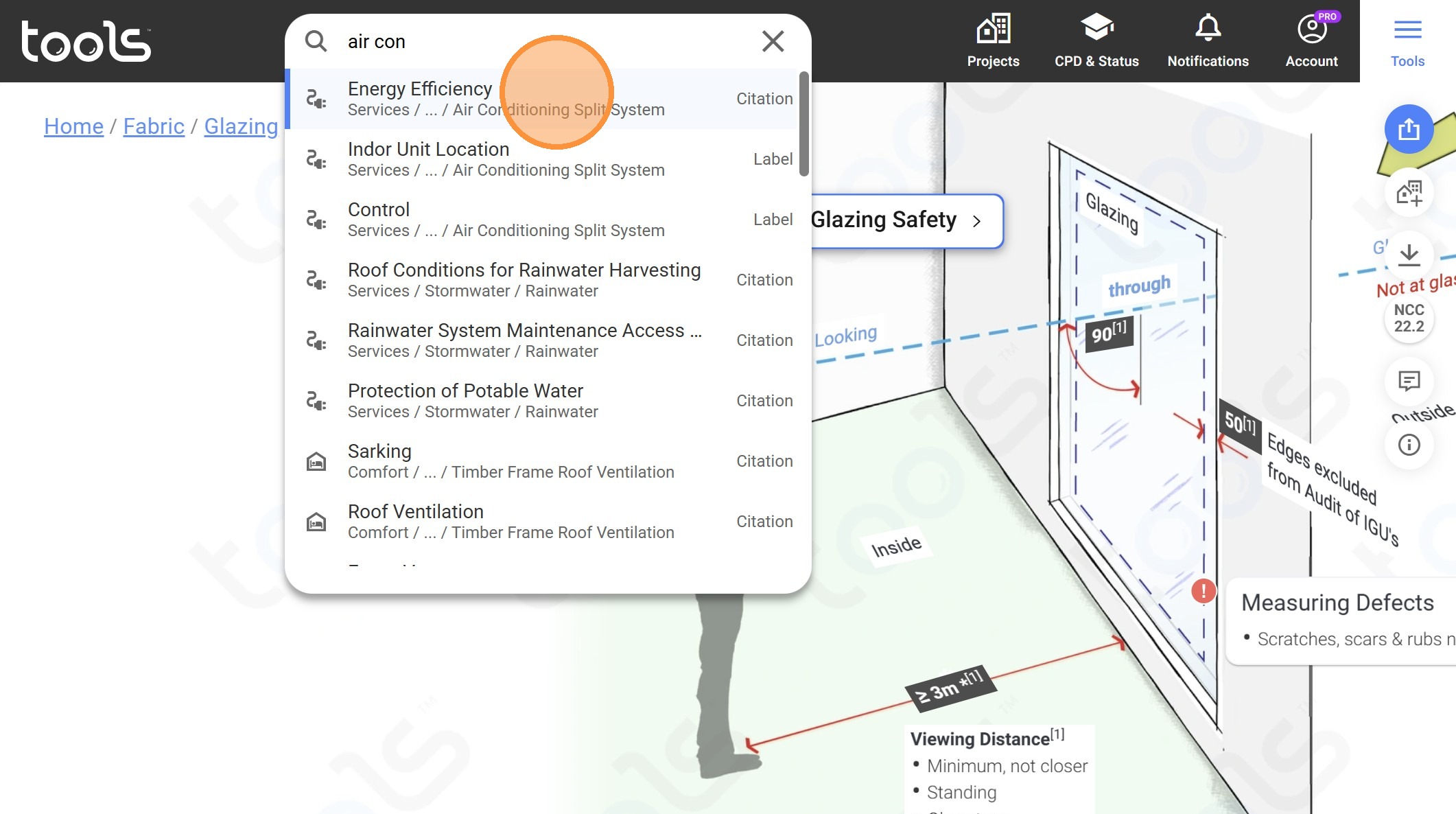Click the red exclamation warning marker

click(x=1203, y=590)
